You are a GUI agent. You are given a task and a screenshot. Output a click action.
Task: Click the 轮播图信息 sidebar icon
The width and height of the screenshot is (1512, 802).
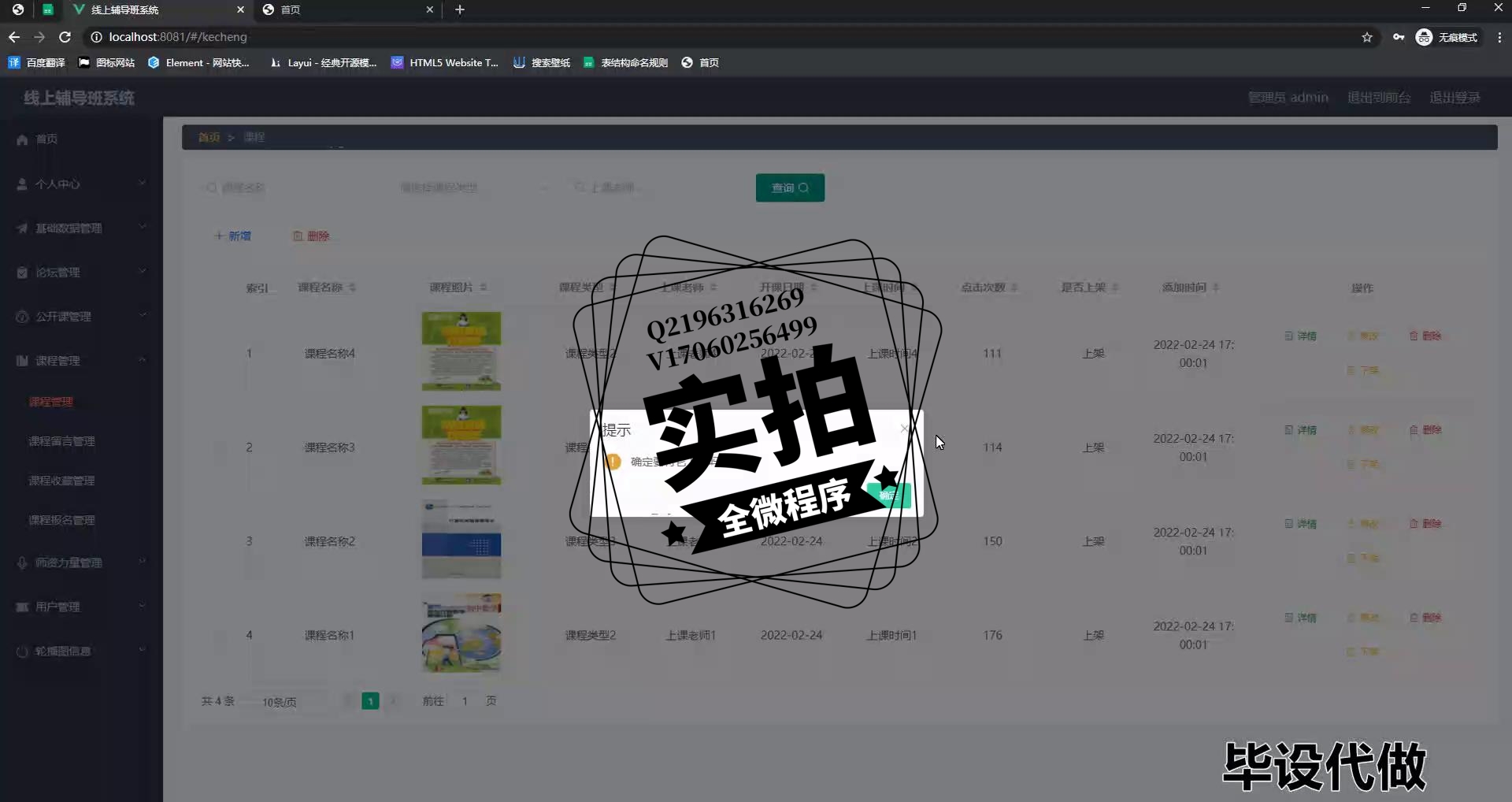[22, 651]
